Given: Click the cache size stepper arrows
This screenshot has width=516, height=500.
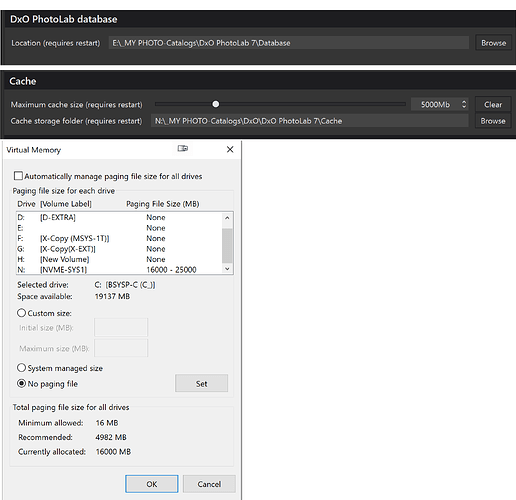Looking at the screenshot, I should tap(464, 104).
